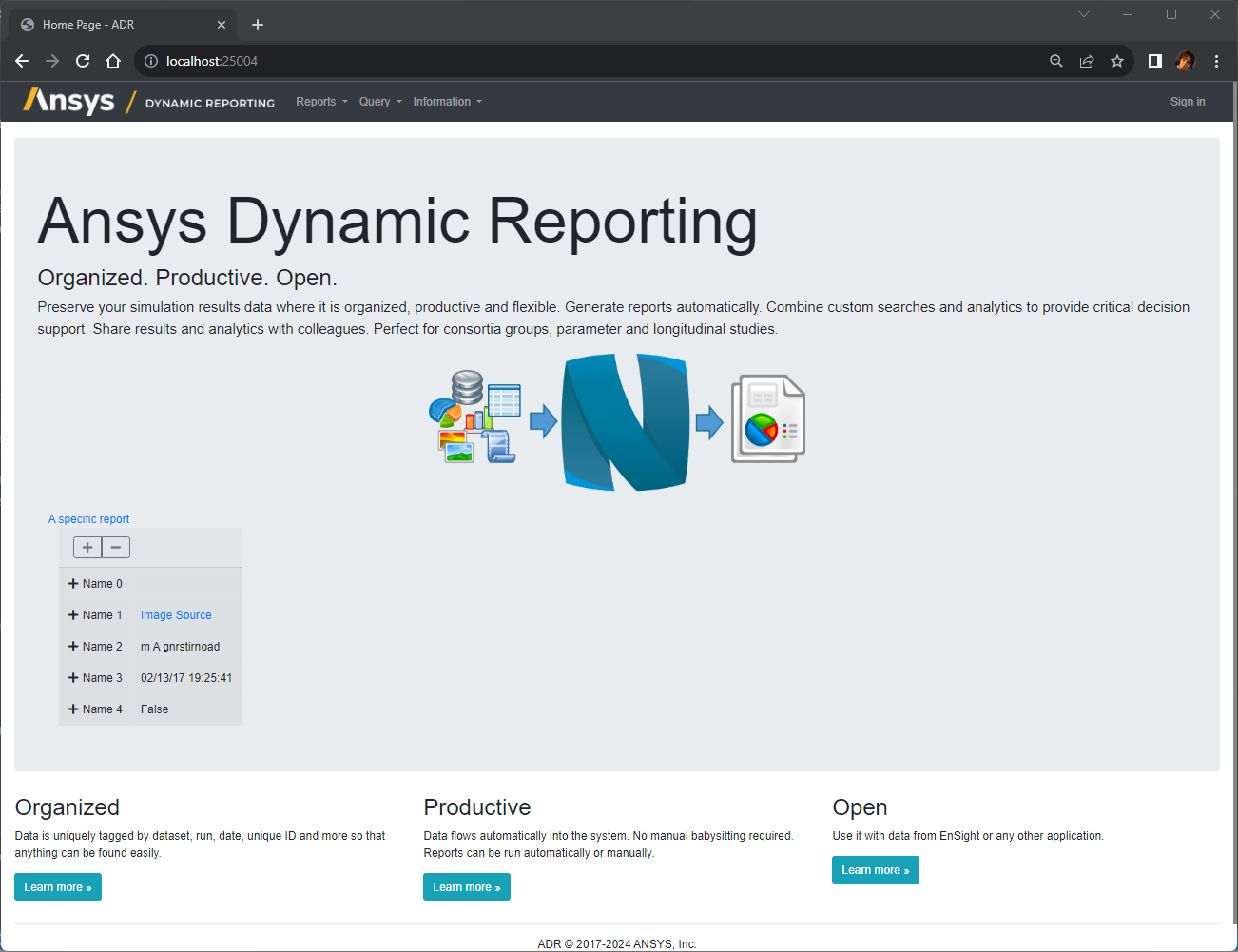Click the report document pie chart icon
The image size is (1238, 952).
(768, 418)
